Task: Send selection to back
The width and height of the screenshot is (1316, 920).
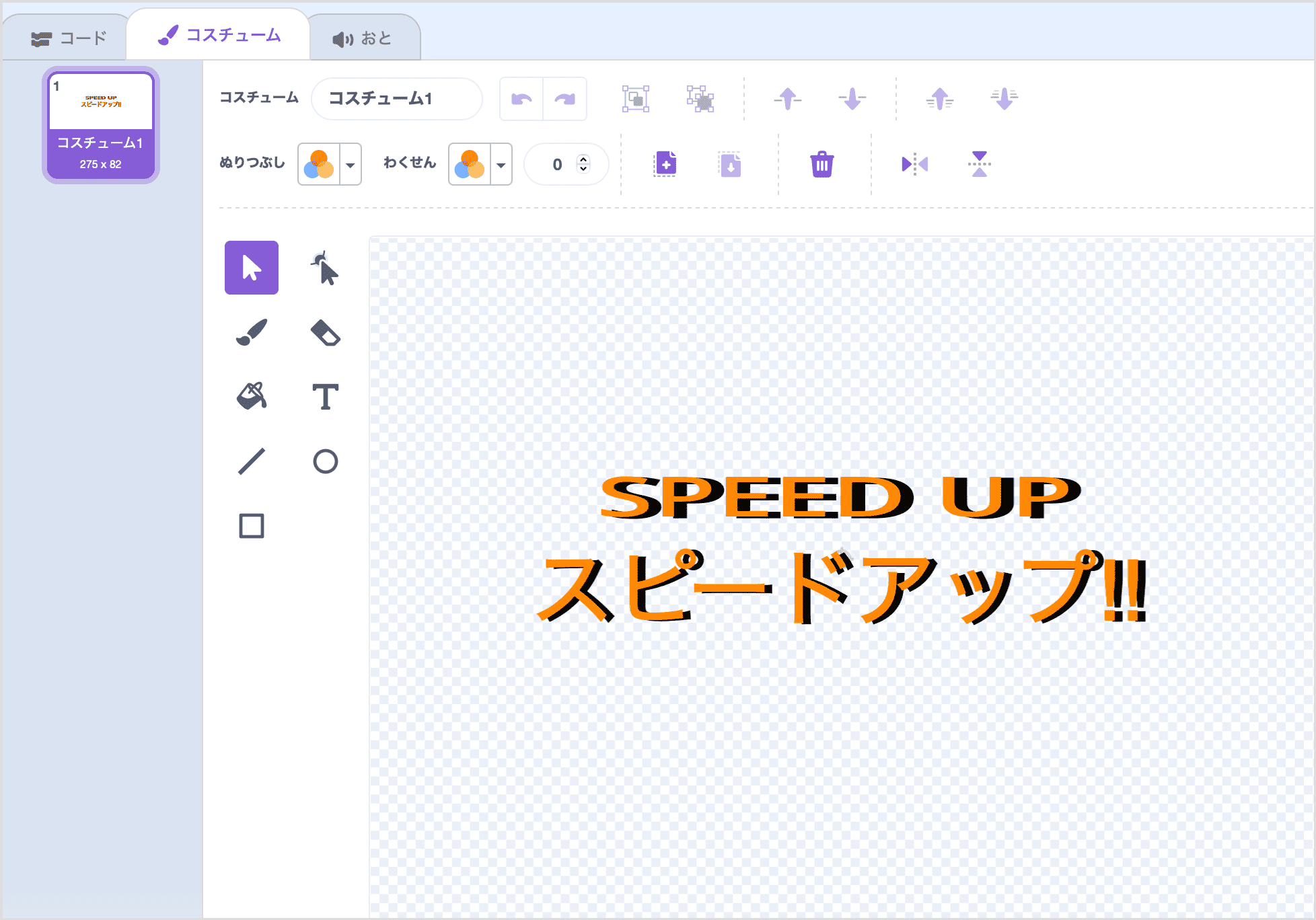Action: click(1004, 99)
